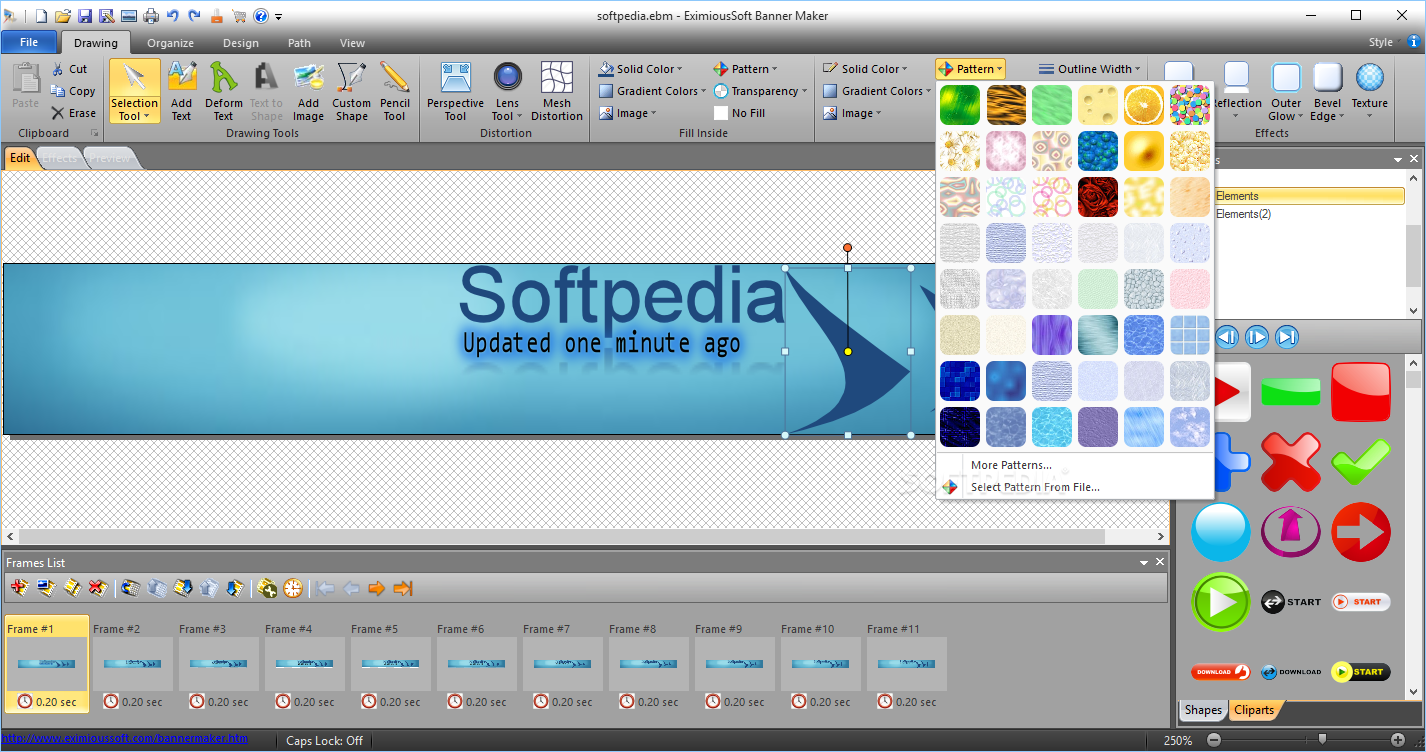Screen dimensions: 1426x752
Task: Copy the selection to clipboard
Action: pos(74,91)
